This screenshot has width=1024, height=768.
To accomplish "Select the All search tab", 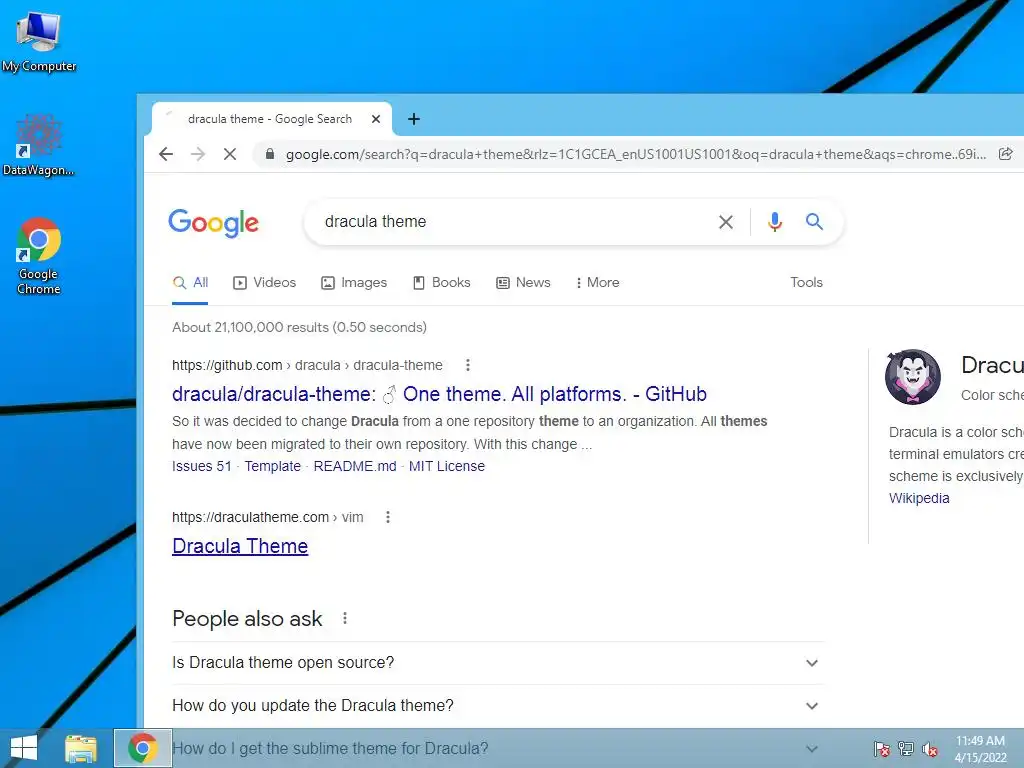I will point(190,283).
